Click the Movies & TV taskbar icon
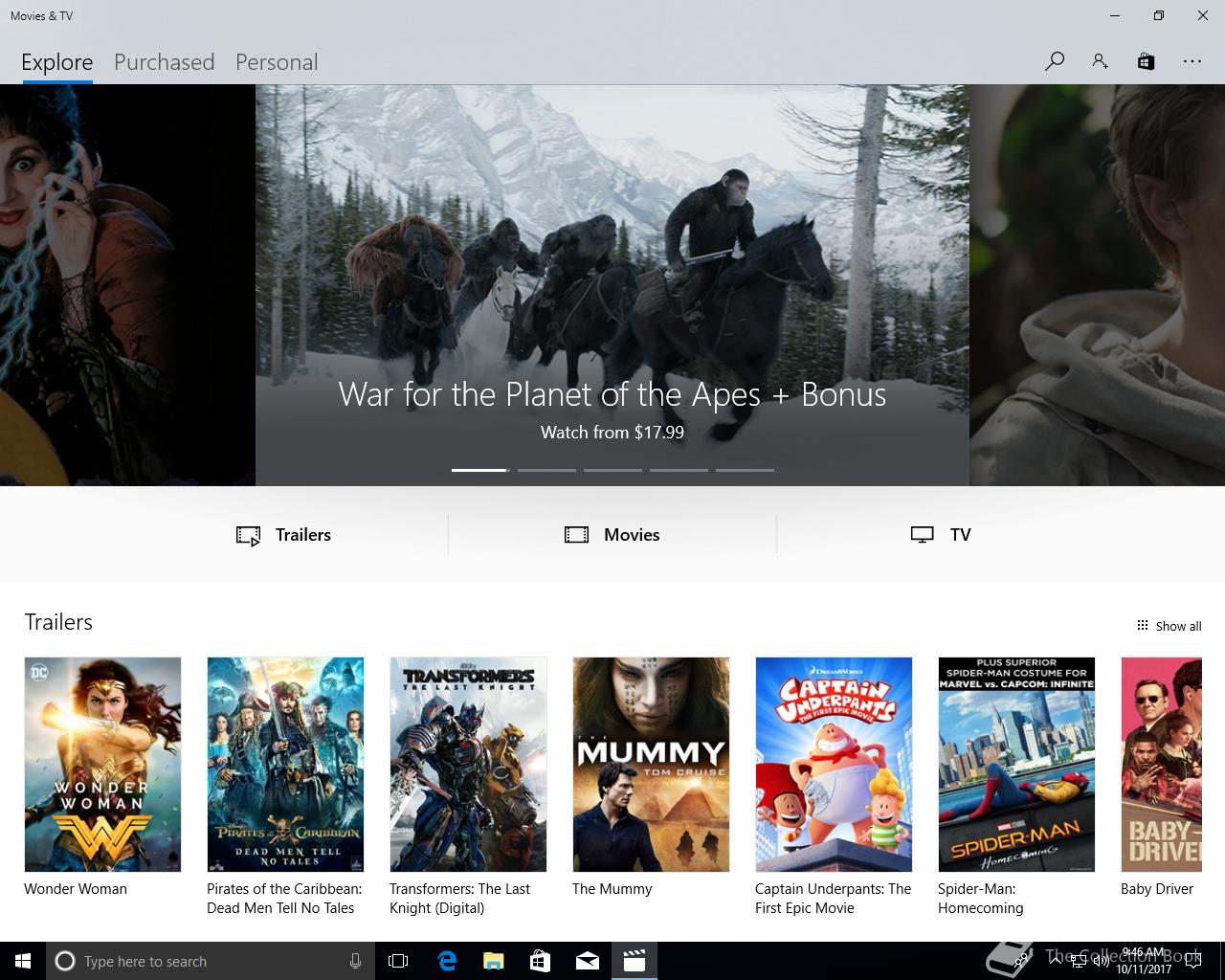The height and width of the screenshot is (980, 1225). (634, 961)
